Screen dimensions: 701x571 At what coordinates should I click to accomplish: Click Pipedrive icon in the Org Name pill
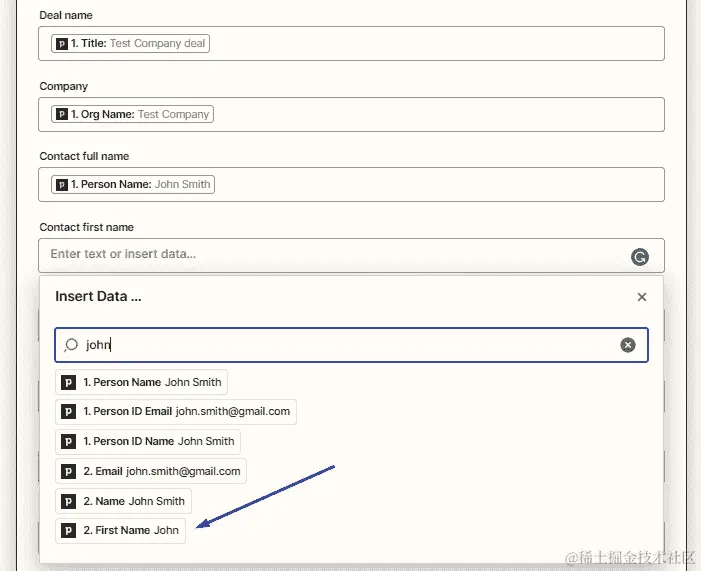click(62, 114)
